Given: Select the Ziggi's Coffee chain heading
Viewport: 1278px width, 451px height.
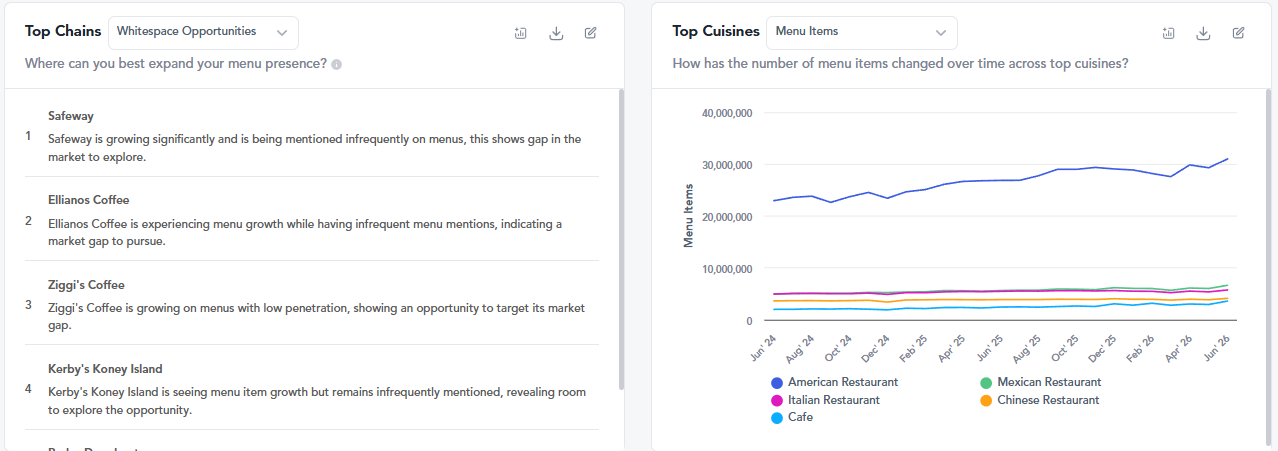Looking at the screenshot, I should [x=86, y=285].
